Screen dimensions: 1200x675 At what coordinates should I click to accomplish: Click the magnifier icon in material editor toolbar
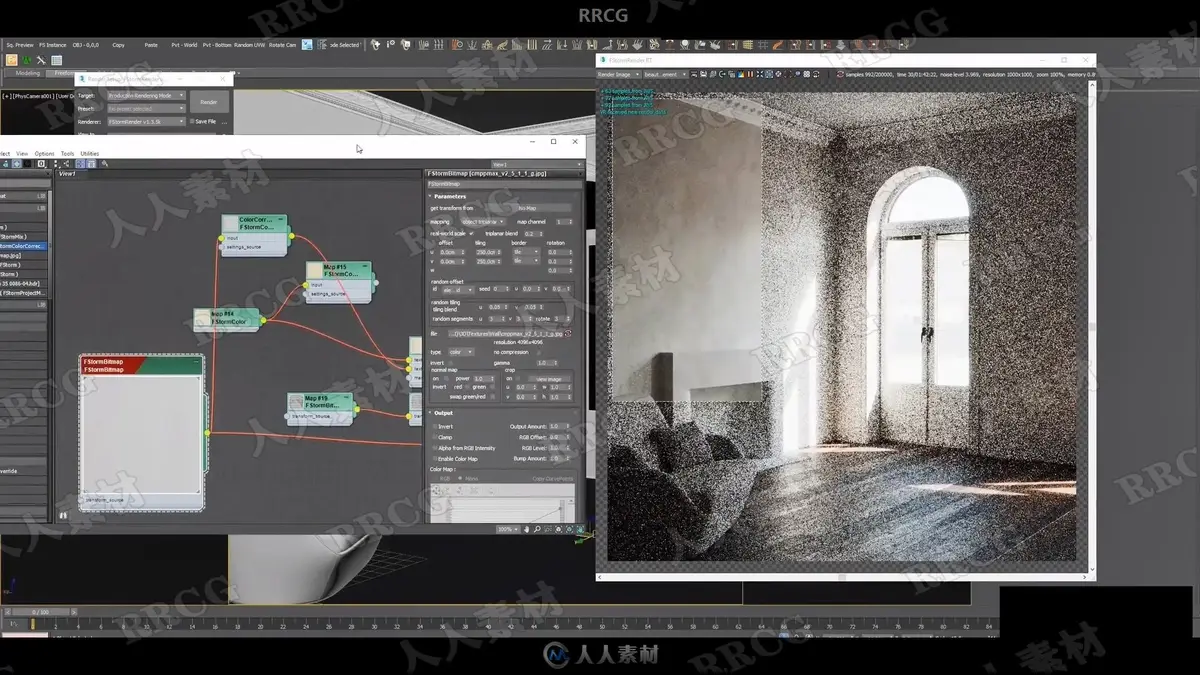click(104, 163)
